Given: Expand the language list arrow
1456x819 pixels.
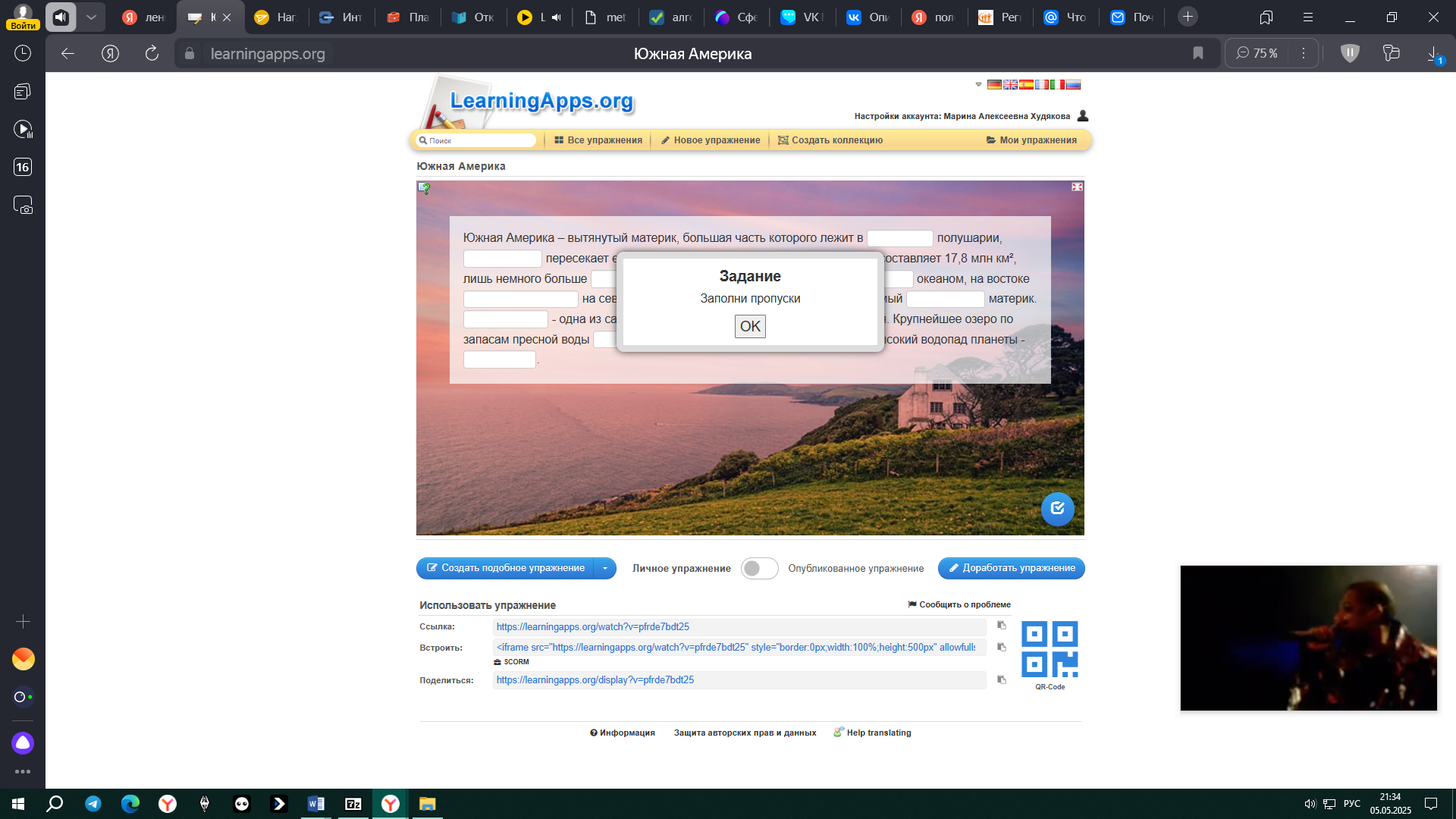Looking at the screenshot, I should (978, 85).
